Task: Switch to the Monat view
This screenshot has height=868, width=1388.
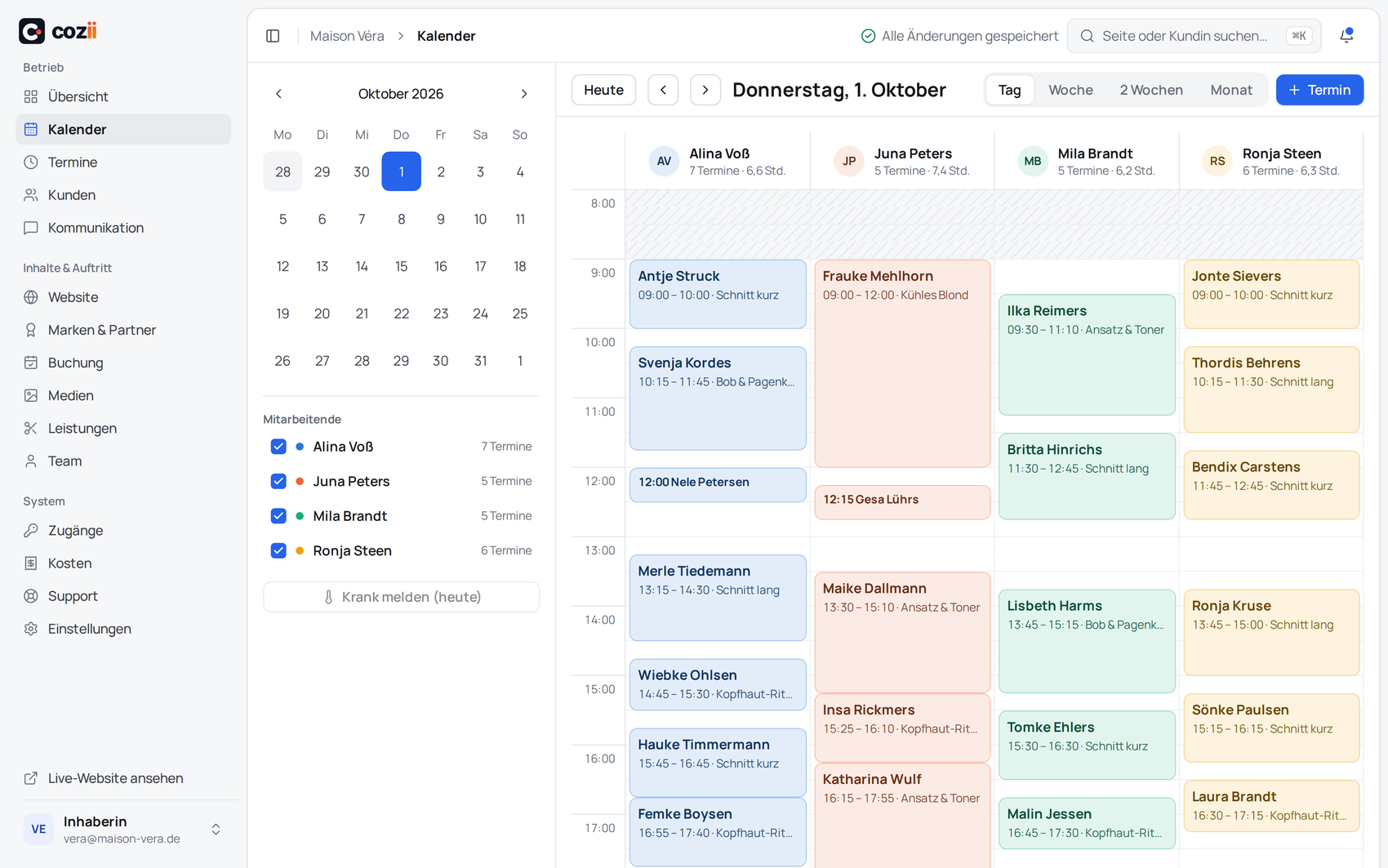Action: [x=1231, y=90]
